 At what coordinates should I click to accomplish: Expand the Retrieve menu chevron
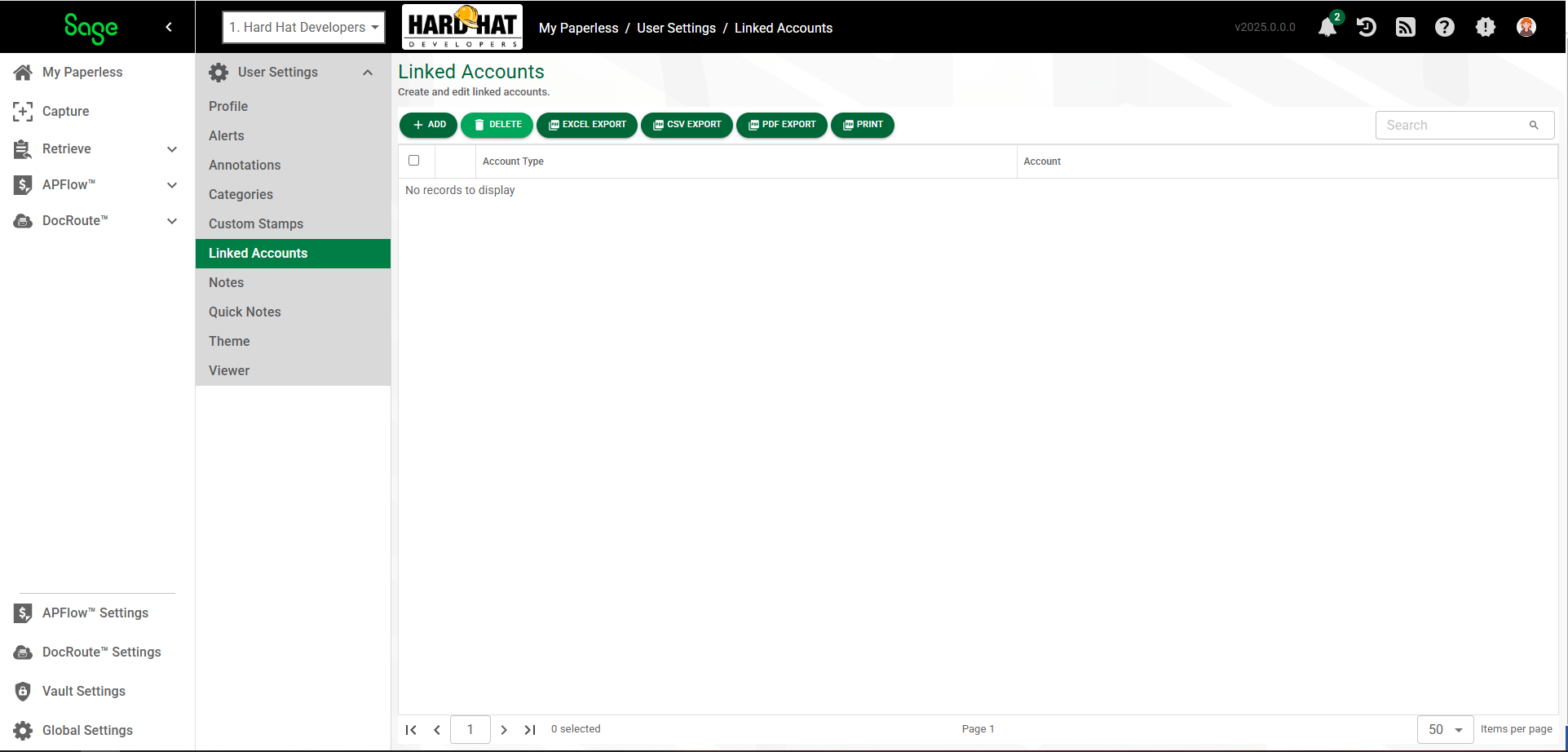point(172,149)
